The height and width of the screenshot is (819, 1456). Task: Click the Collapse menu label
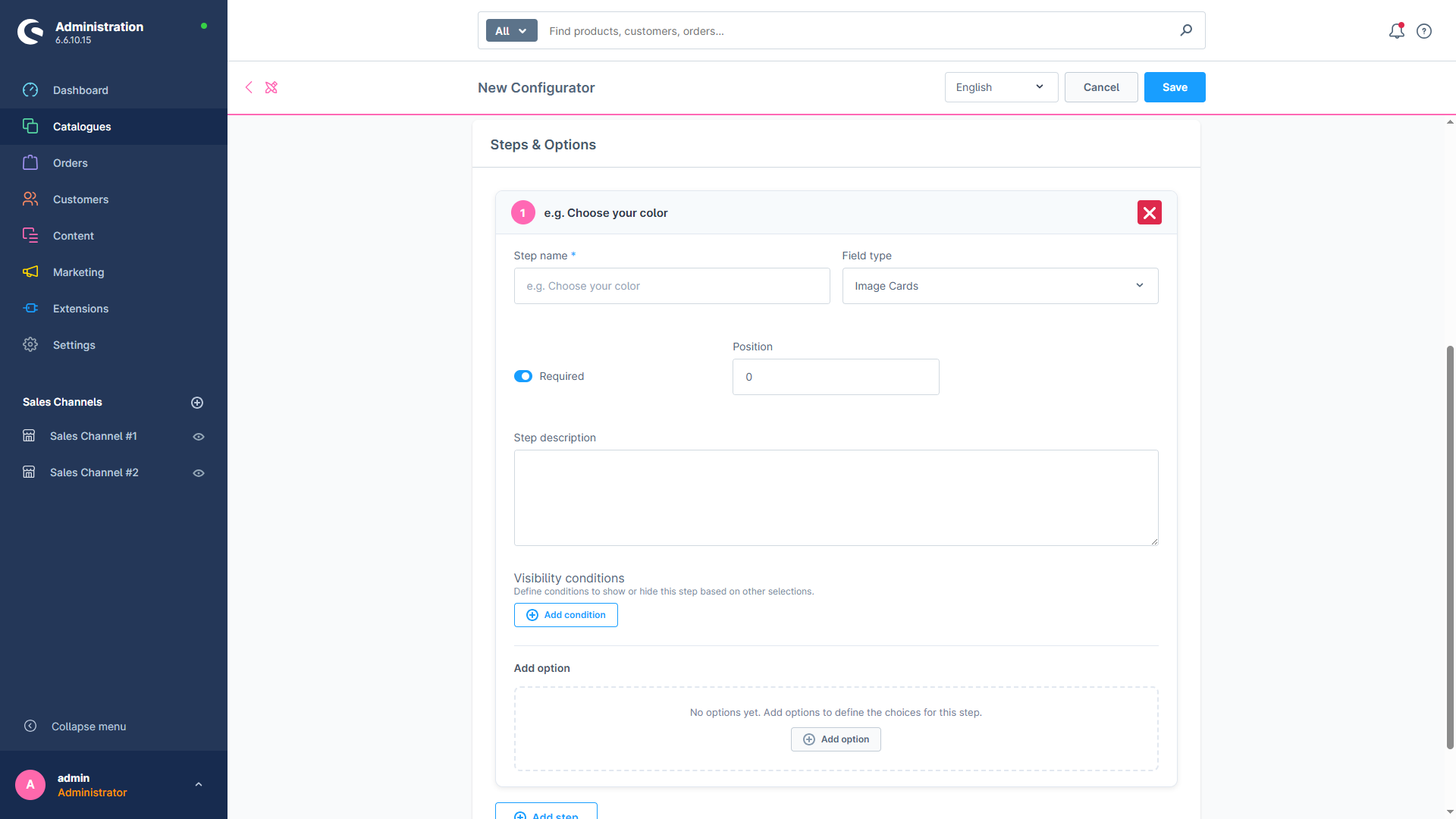point(89,726)
